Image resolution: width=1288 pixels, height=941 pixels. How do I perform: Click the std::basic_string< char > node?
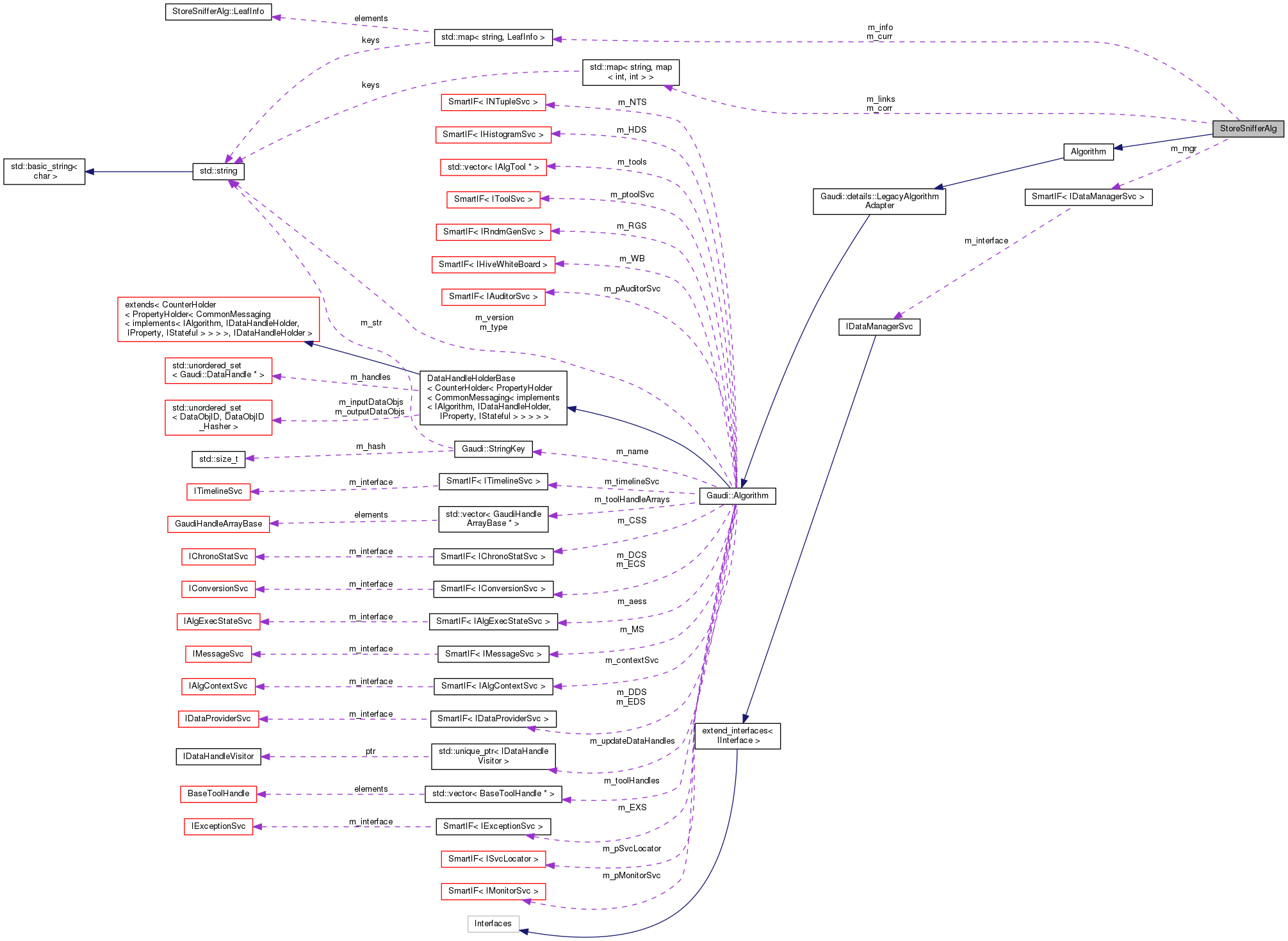(x=44, y=171)
